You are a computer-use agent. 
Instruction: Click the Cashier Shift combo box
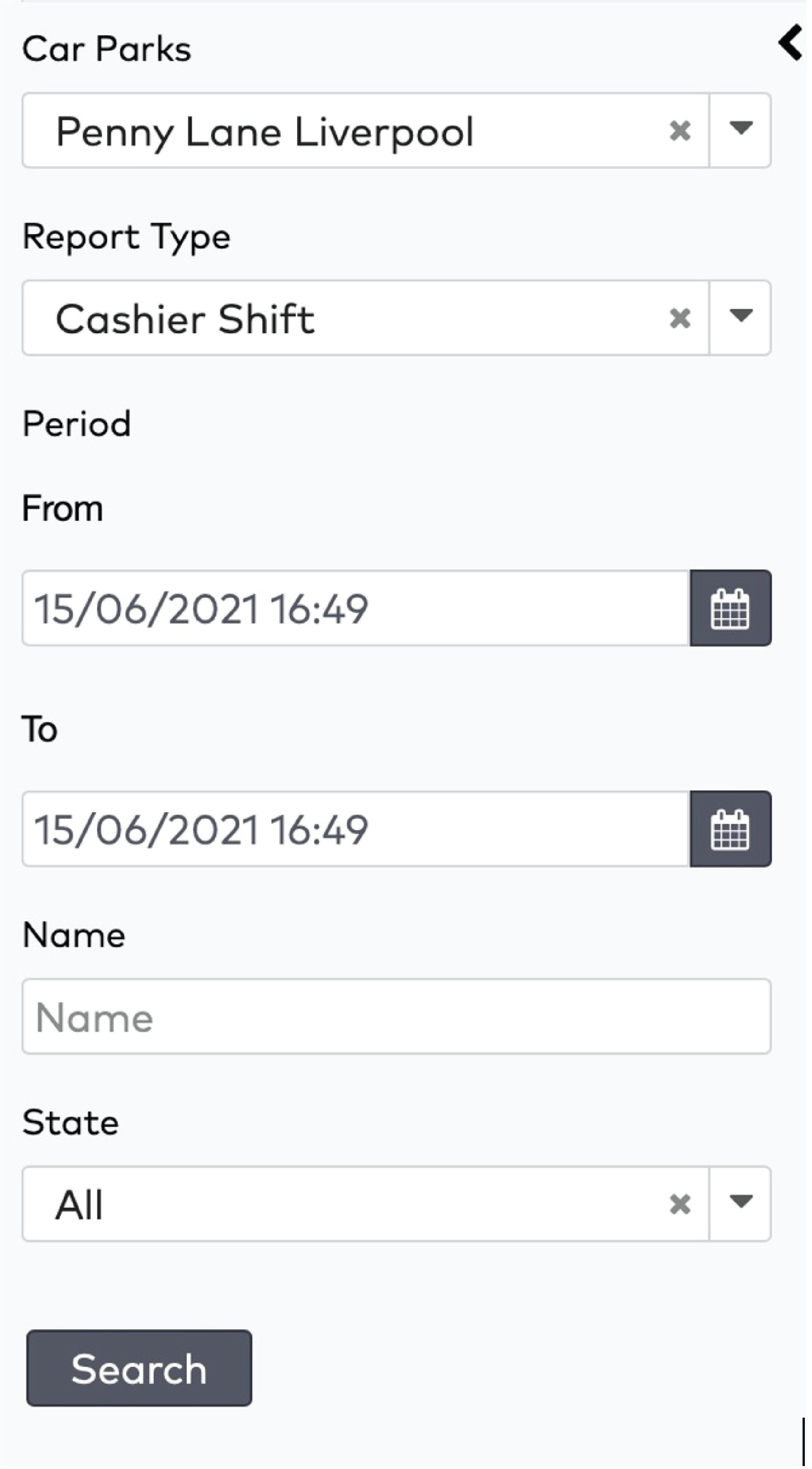(342, 318)
